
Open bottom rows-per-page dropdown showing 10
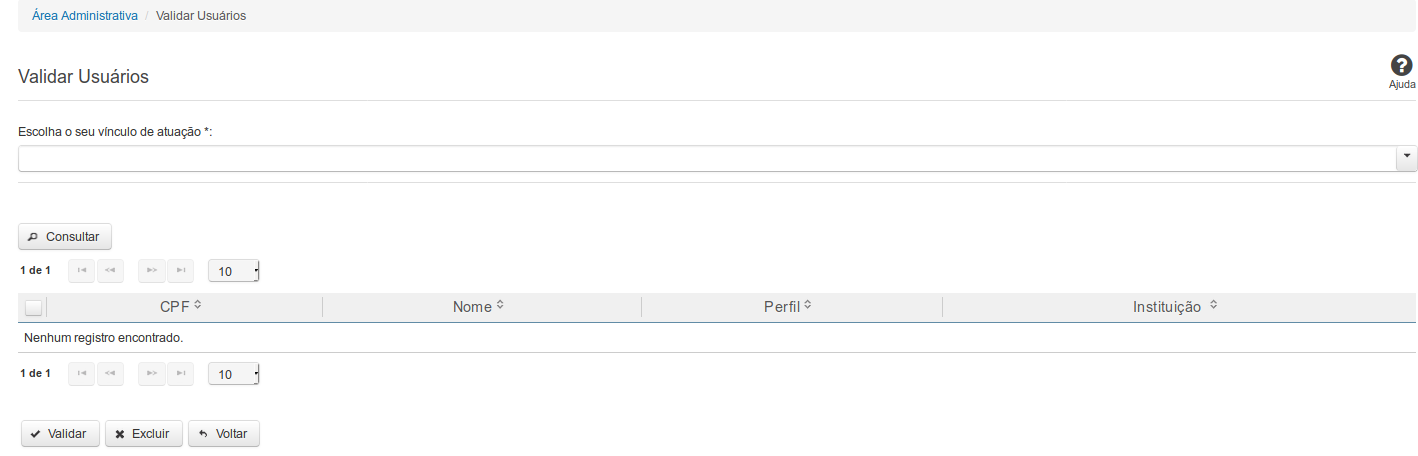click(x=234, y=374)
